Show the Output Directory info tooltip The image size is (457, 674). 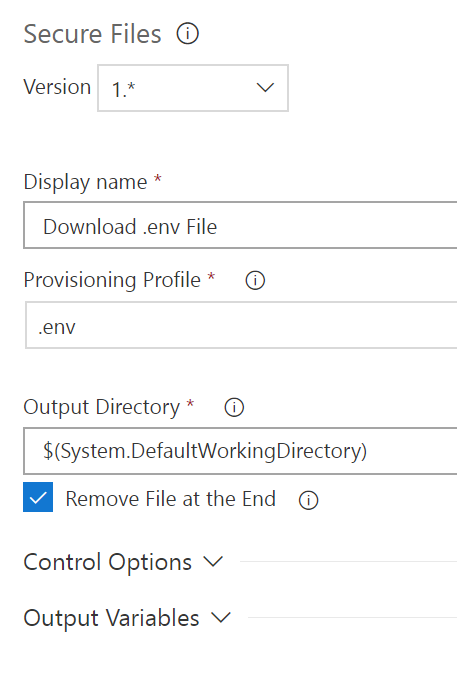point(234,407)
